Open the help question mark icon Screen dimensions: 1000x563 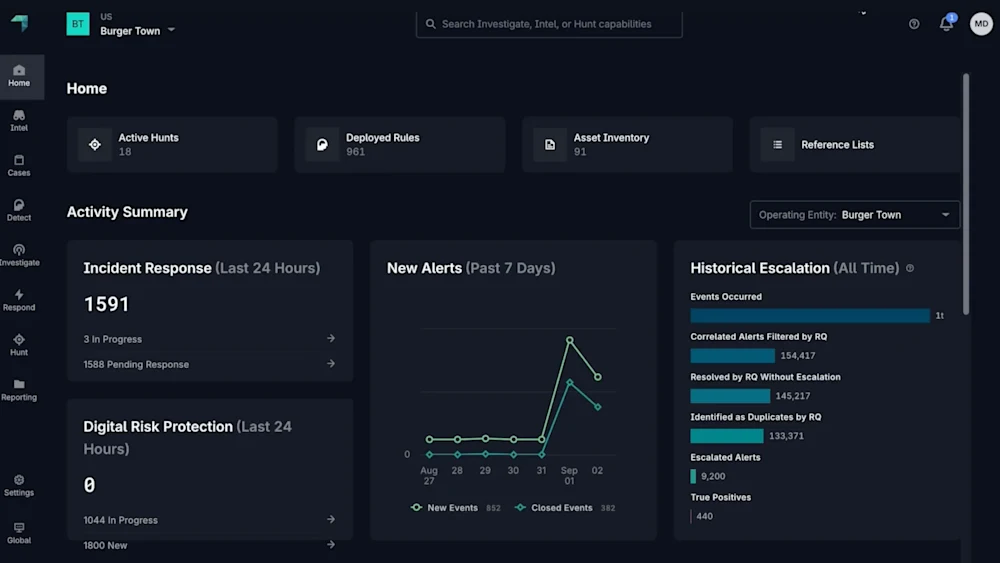[x=914, y=24]
